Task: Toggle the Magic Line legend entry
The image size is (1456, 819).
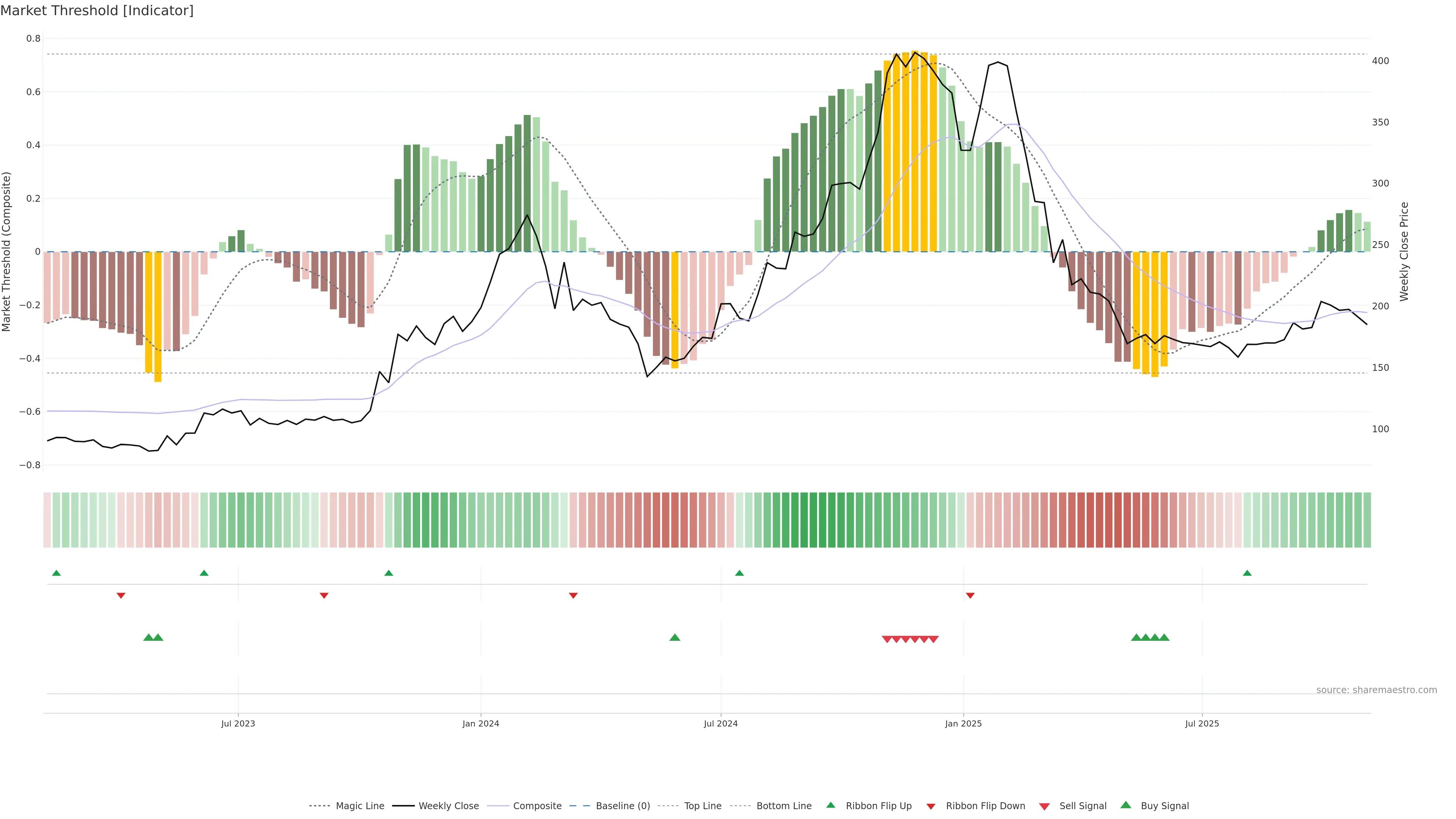Action: [x=359, y=806]
